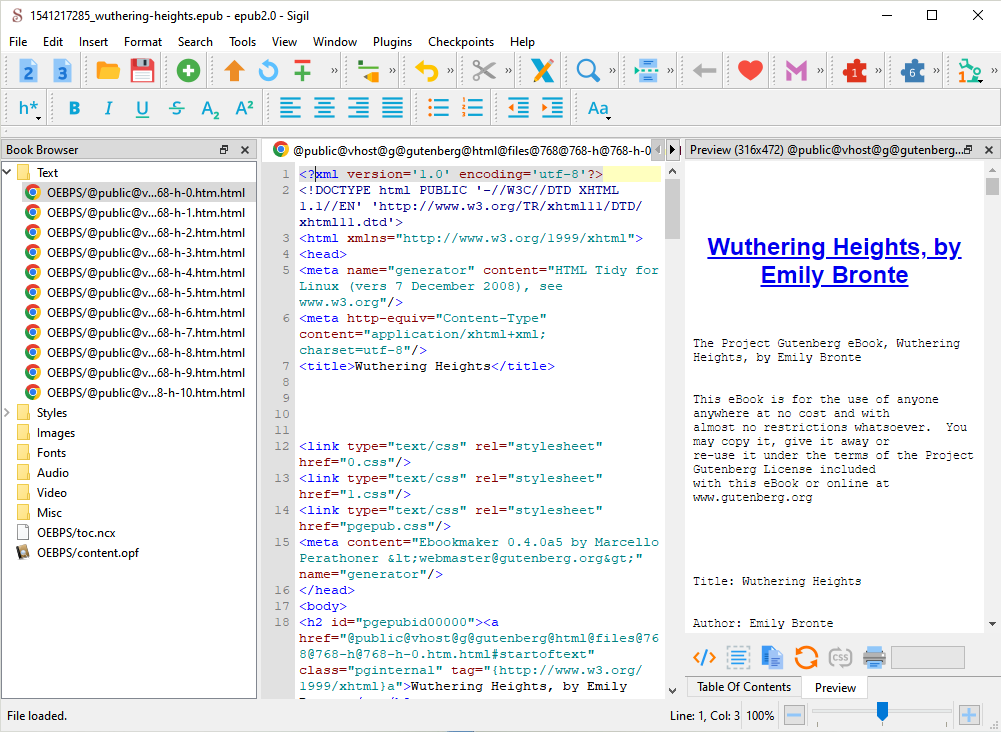Expand the Styles folder in Book Browser

click(8, 412)
